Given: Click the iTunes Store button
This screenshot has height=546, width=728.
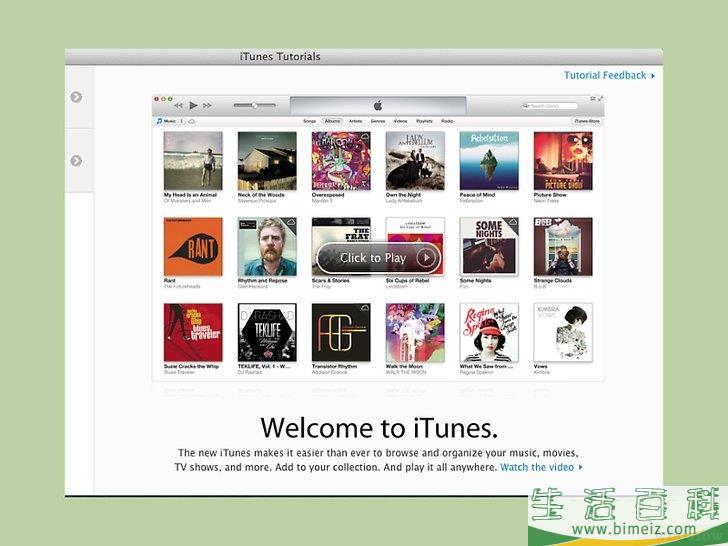Looking at the screenshot, I should click(x=587, y=121).
